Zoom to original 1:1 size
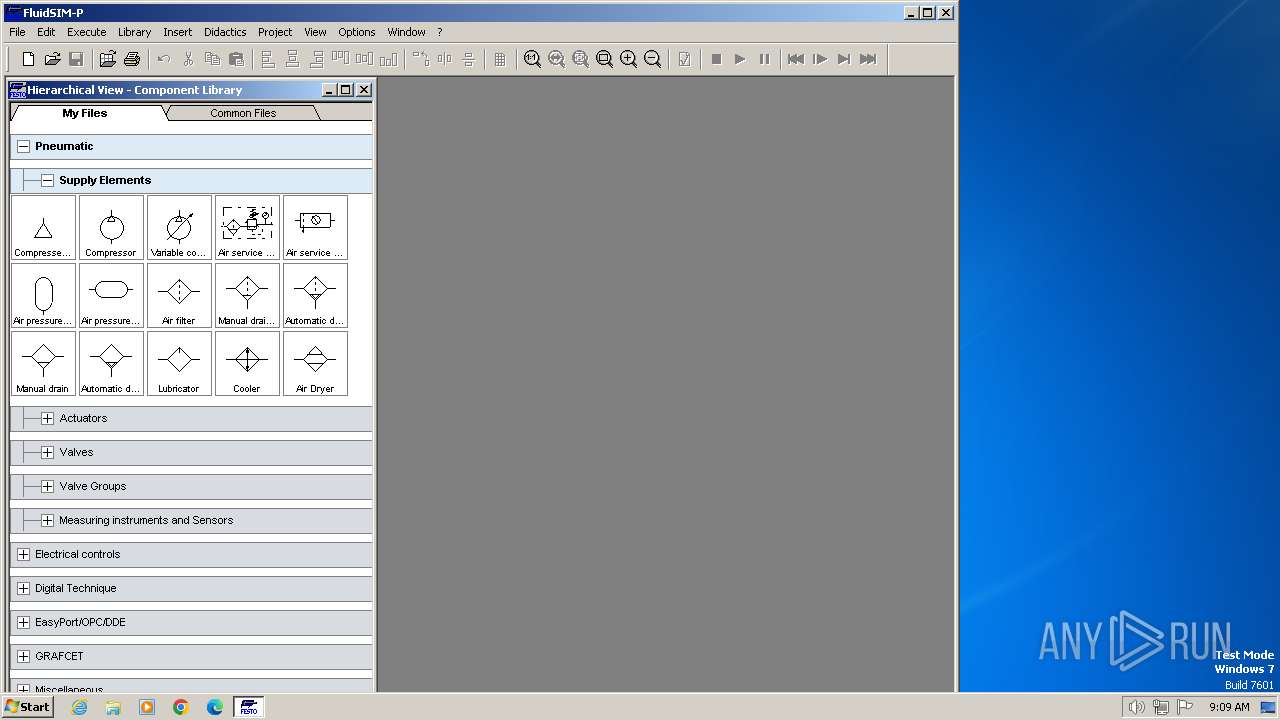The width and height of the screenshot is (1280, 720). coord(532,59)
